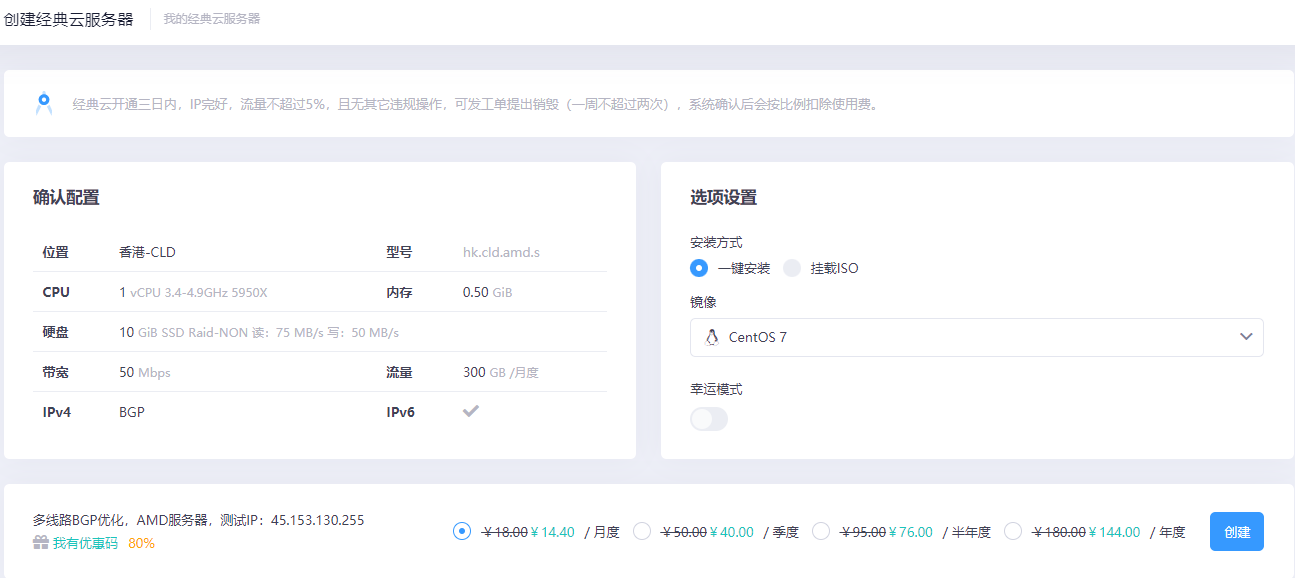Image resolution: width=1295 pixels, height=578 pixels.
Task: Click the rocket icon in notice banner
Action: [x=44, y=103]
